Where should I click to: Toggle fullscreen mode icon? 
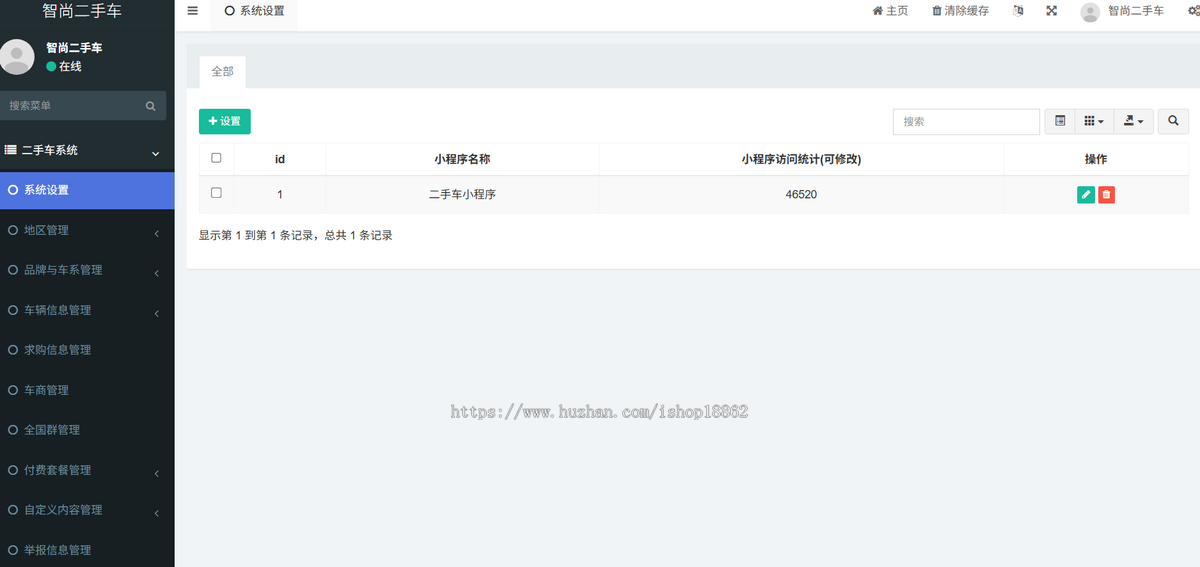pos(1052,11)
